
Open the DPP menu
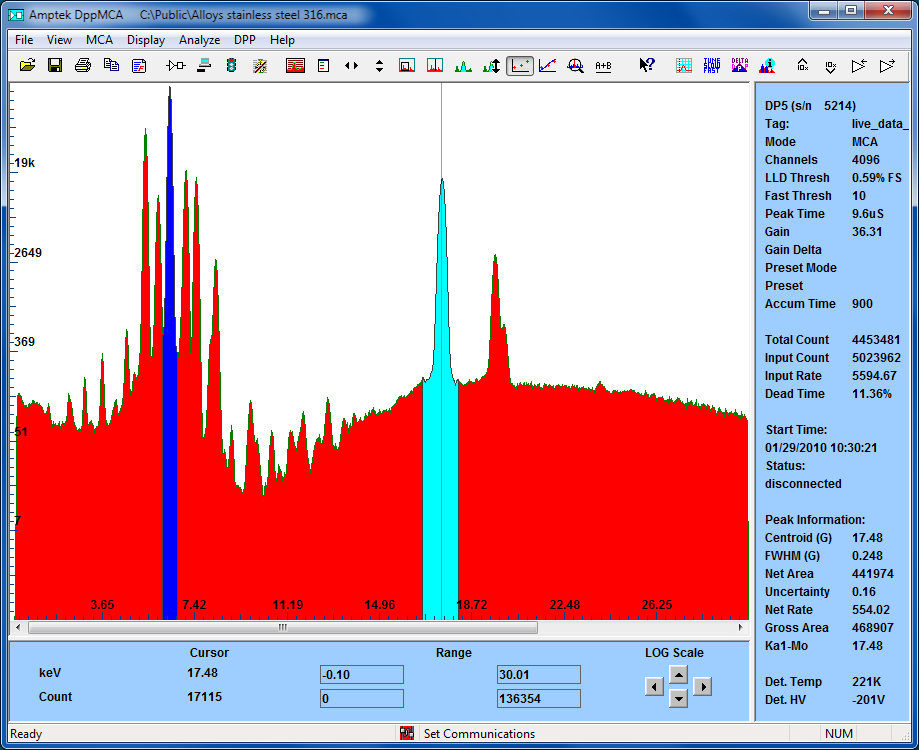[245, 40]
